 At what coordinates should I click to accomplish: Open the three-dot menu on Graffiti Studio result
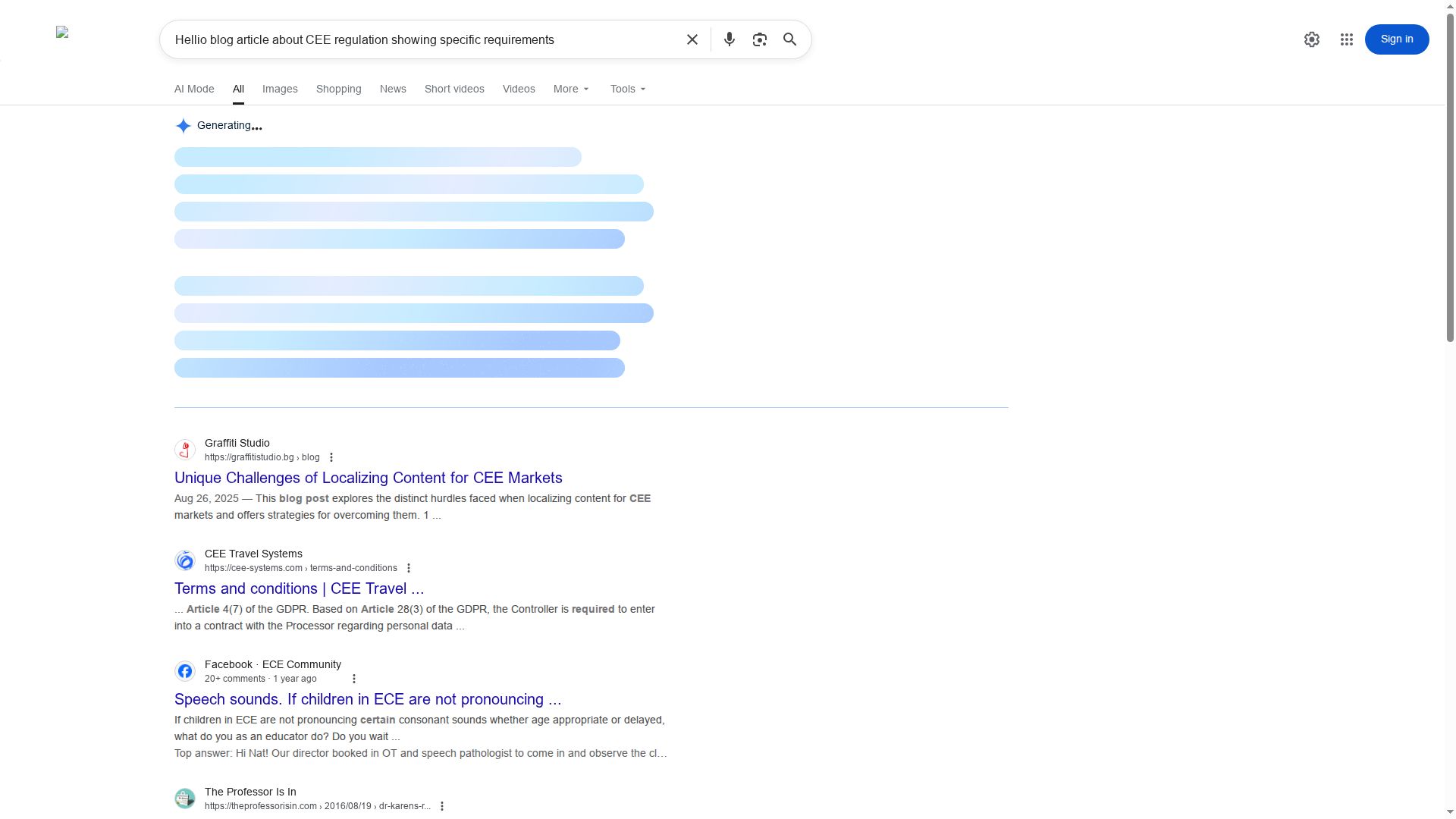(331, 457)
